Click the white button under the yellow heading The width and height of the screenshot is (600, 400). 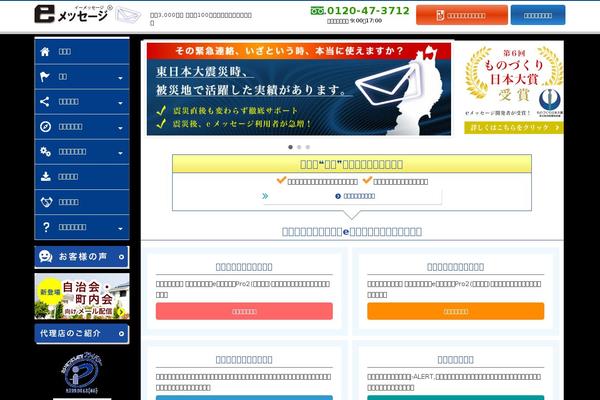[352, 196]
